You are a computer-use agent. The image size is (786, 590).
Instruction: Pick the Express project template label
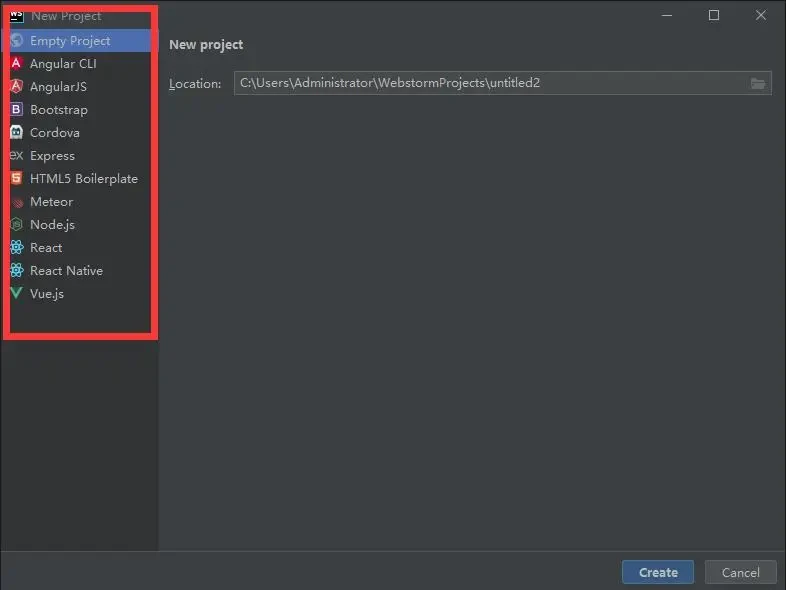pos(52,156)
